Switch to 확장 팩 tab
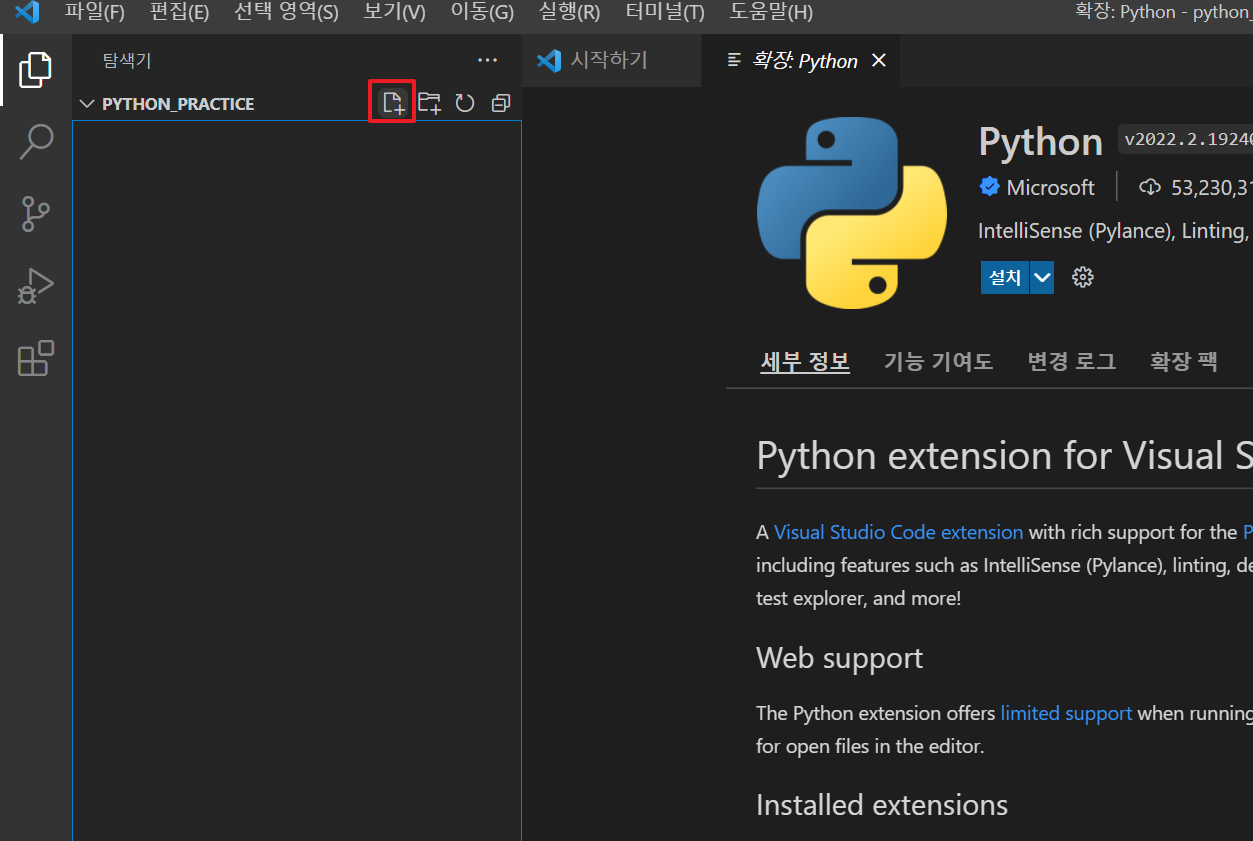This screenshot has width=1253, height=841. [1184, 361]
